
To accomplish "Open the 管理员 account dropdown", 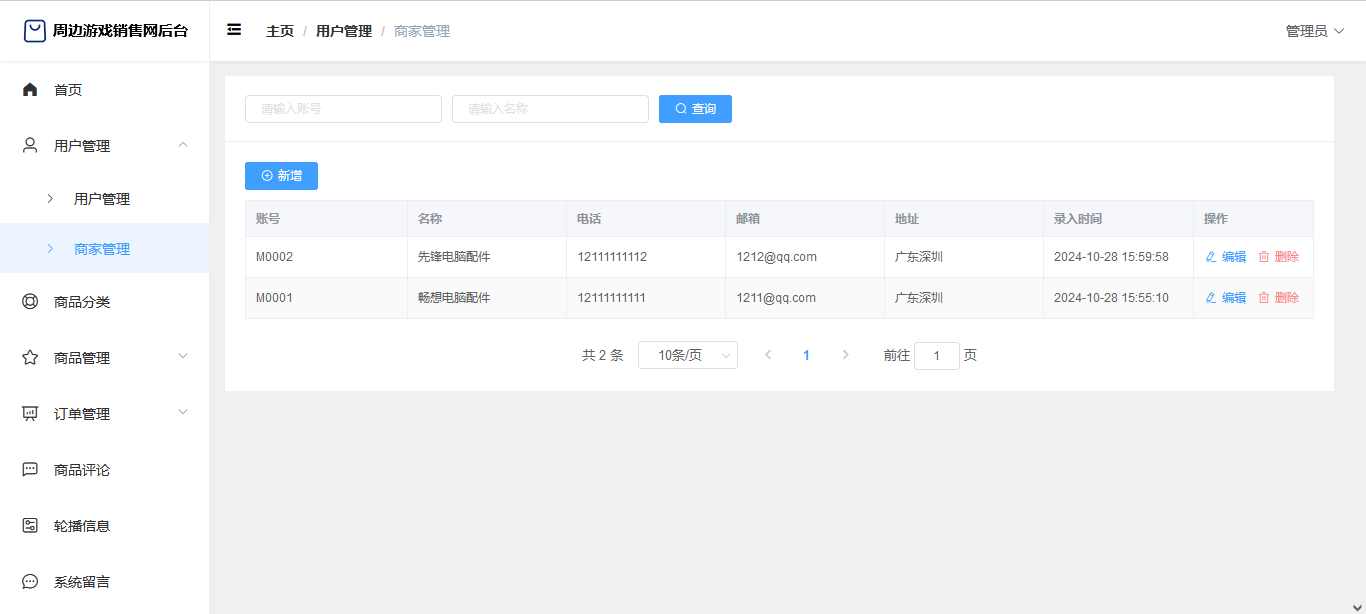I will click(x=1314, y=31).
